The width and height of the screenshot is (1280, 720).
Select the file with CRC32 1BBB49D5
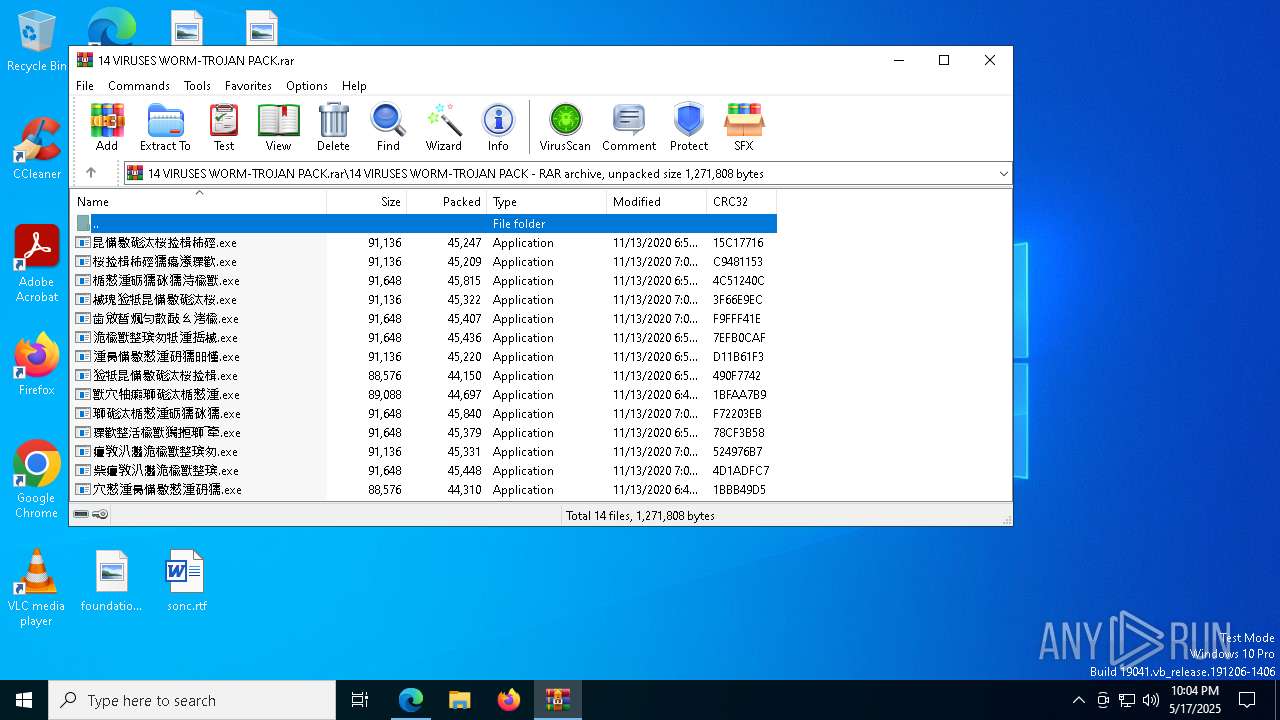point(424,490)
